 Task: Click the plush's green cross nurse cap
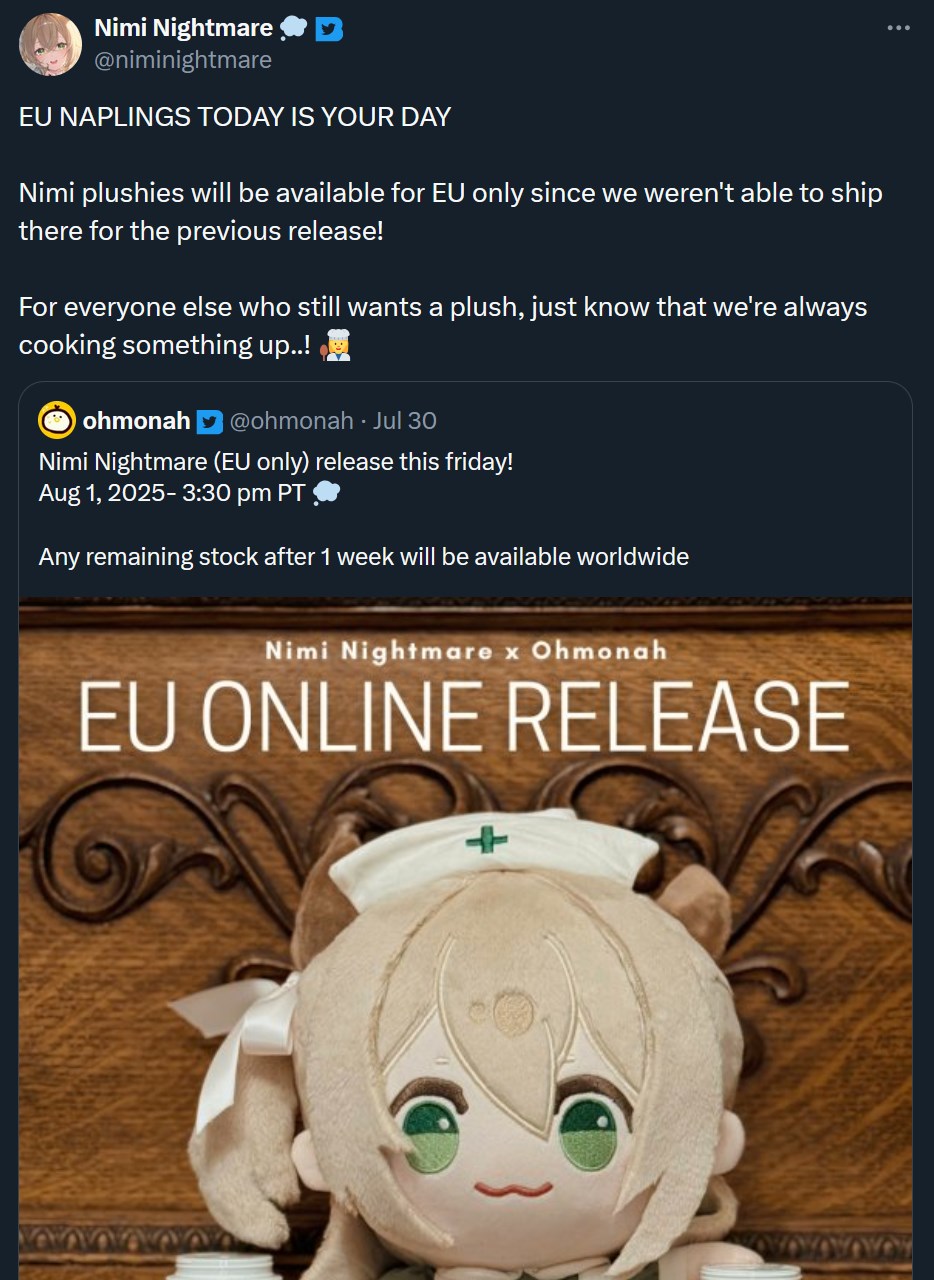pyautogui.click(x=485, y=848)
